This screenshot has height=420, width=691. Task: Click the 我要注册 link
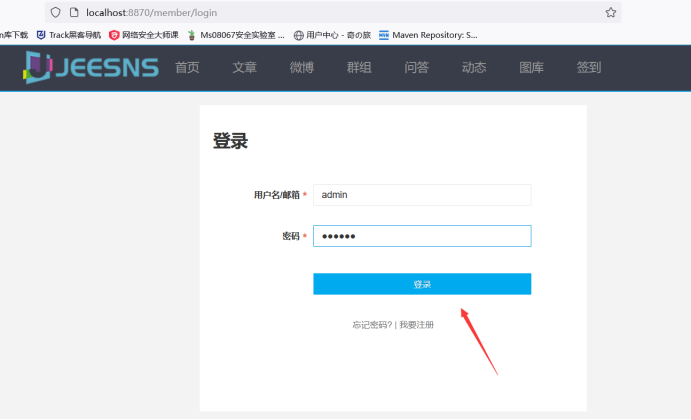pos(416,325)
